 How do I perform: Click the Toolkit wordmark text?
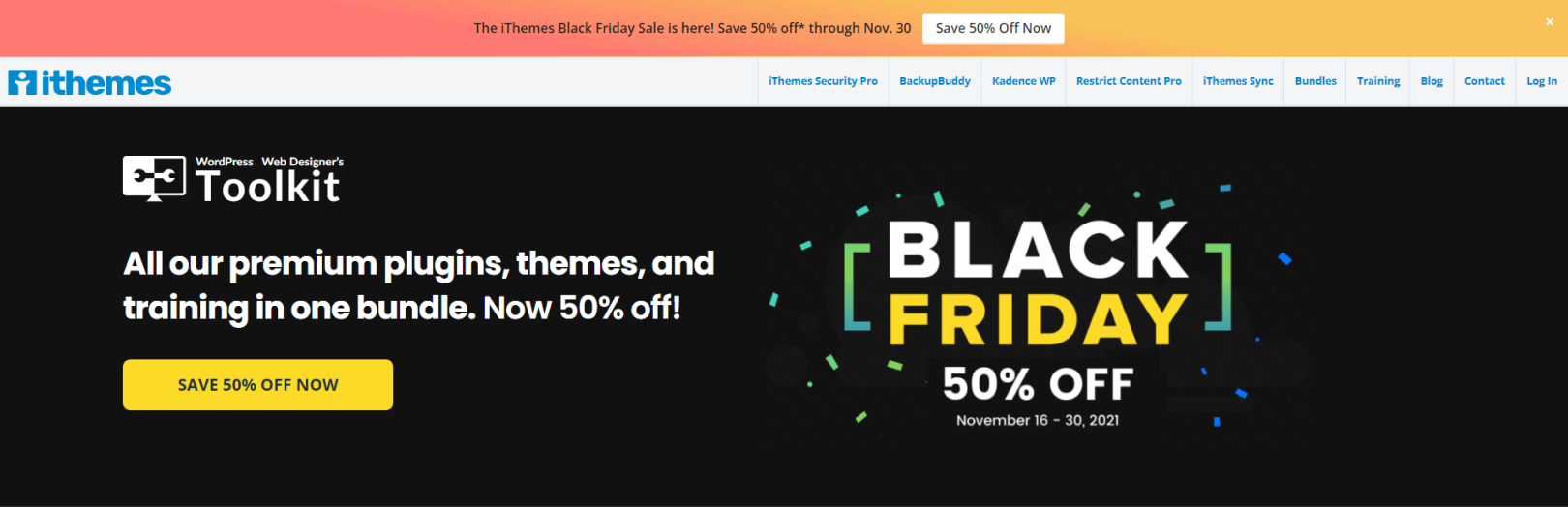[268, 187]
